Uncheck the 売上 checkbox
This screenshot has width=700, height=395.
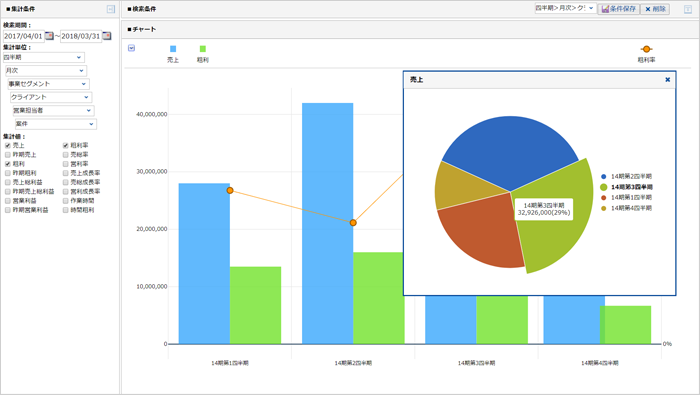(x=8, y=146)
